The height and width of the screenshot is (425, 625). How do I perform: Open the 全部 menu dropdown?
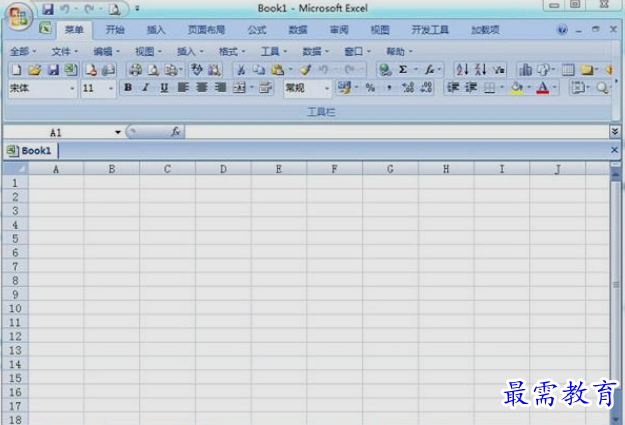coord(23,51)
